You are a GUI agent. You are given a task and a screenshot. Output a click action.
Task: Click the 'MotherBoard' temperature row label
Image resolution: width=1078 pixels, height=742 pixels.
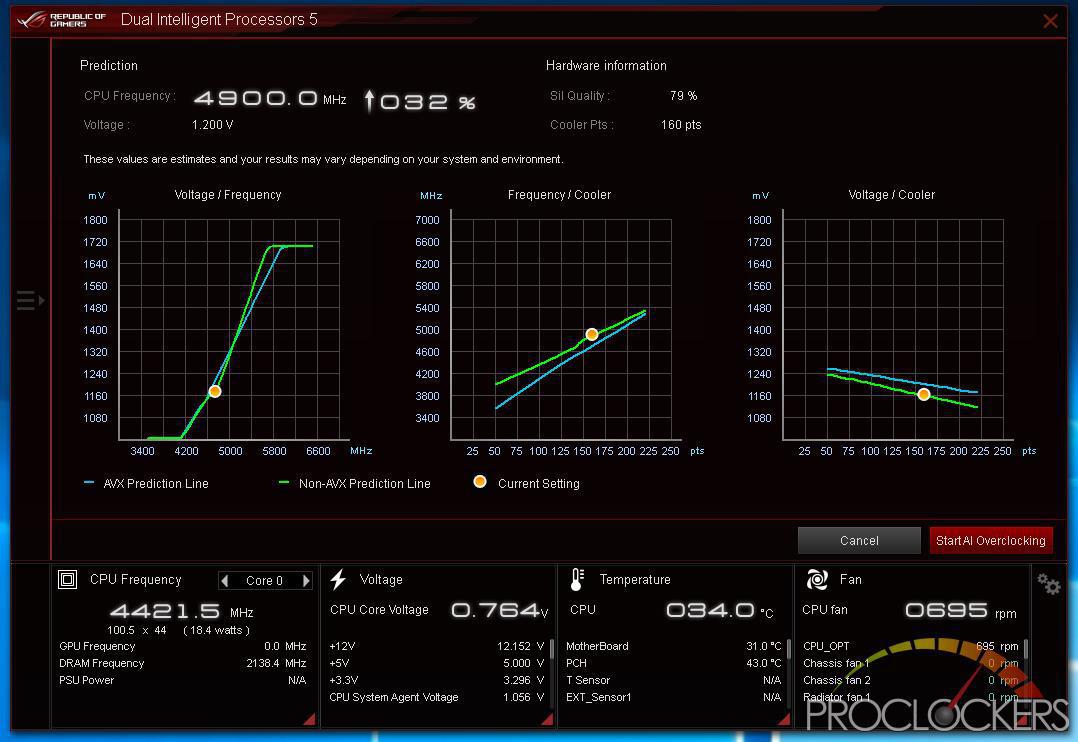click(x=597, y=646)
